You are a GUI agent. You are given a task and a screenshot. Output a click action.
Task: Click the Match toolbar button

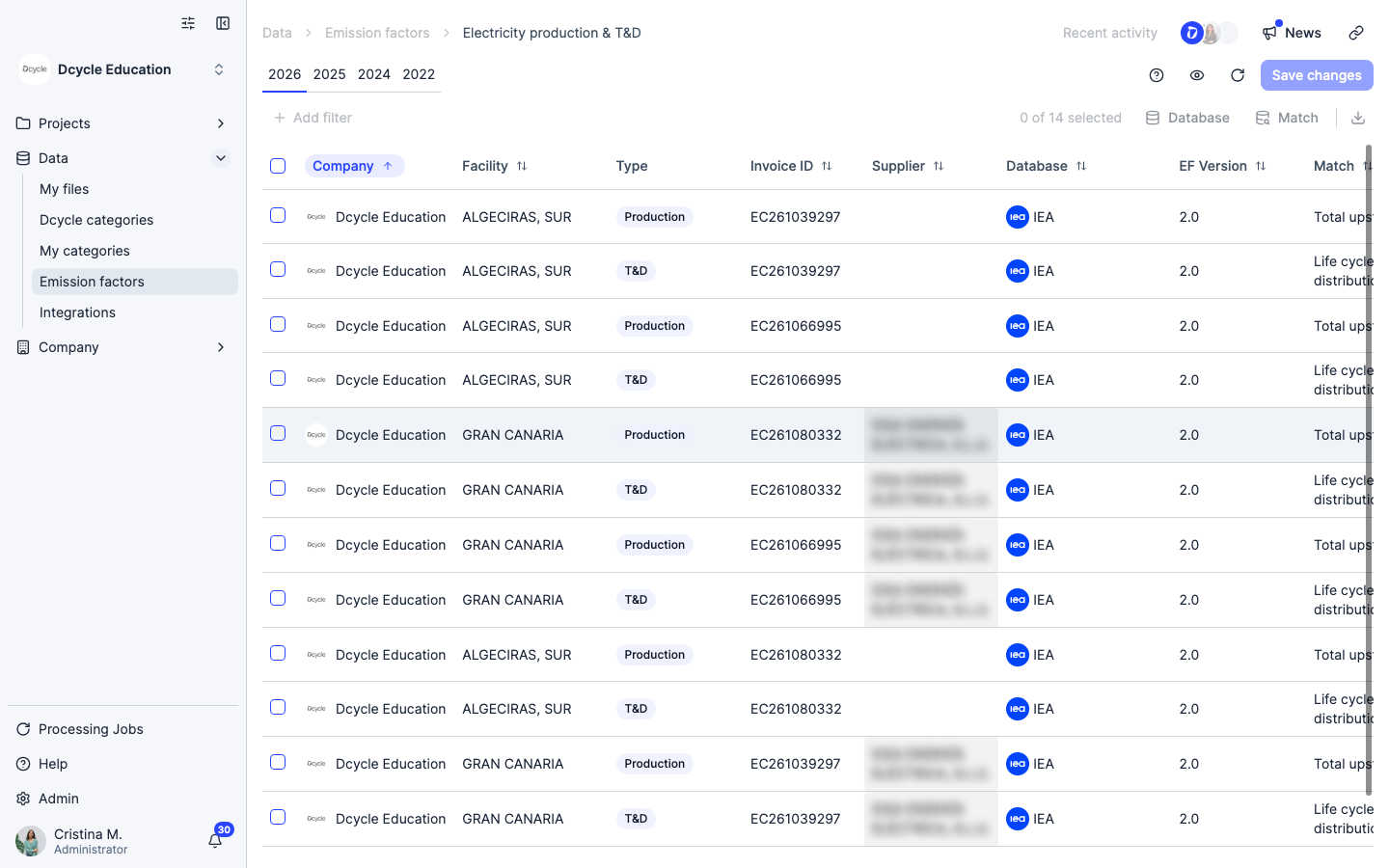click(x=1287, y=118)
